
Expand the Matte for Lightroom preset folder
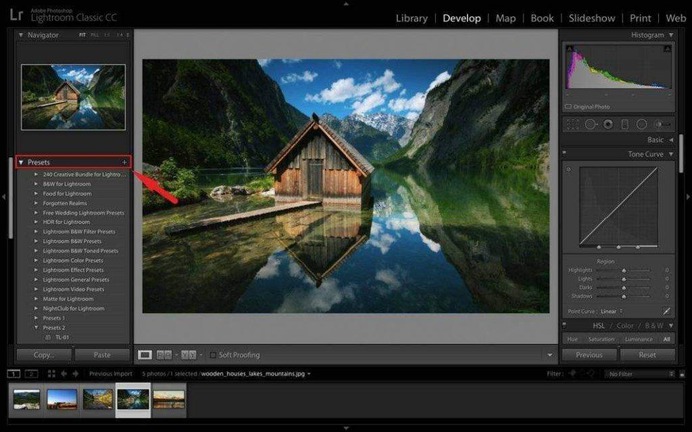pos(36,299)
